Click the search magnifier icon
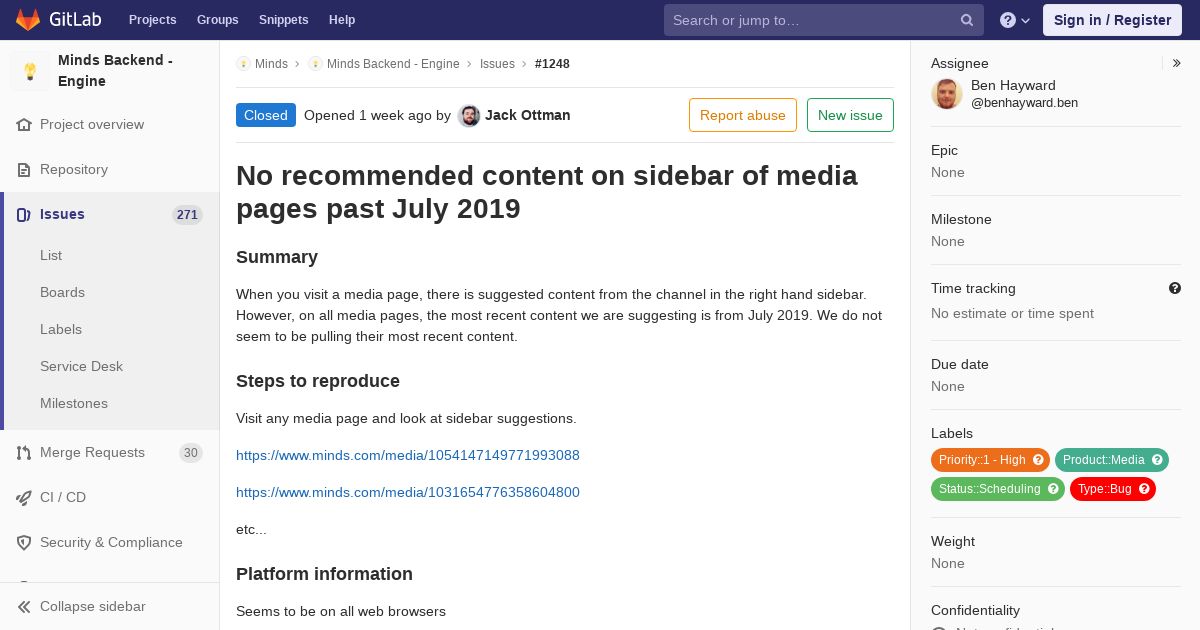The width and height of the screenshot is (1200, 630). point(967,20)
